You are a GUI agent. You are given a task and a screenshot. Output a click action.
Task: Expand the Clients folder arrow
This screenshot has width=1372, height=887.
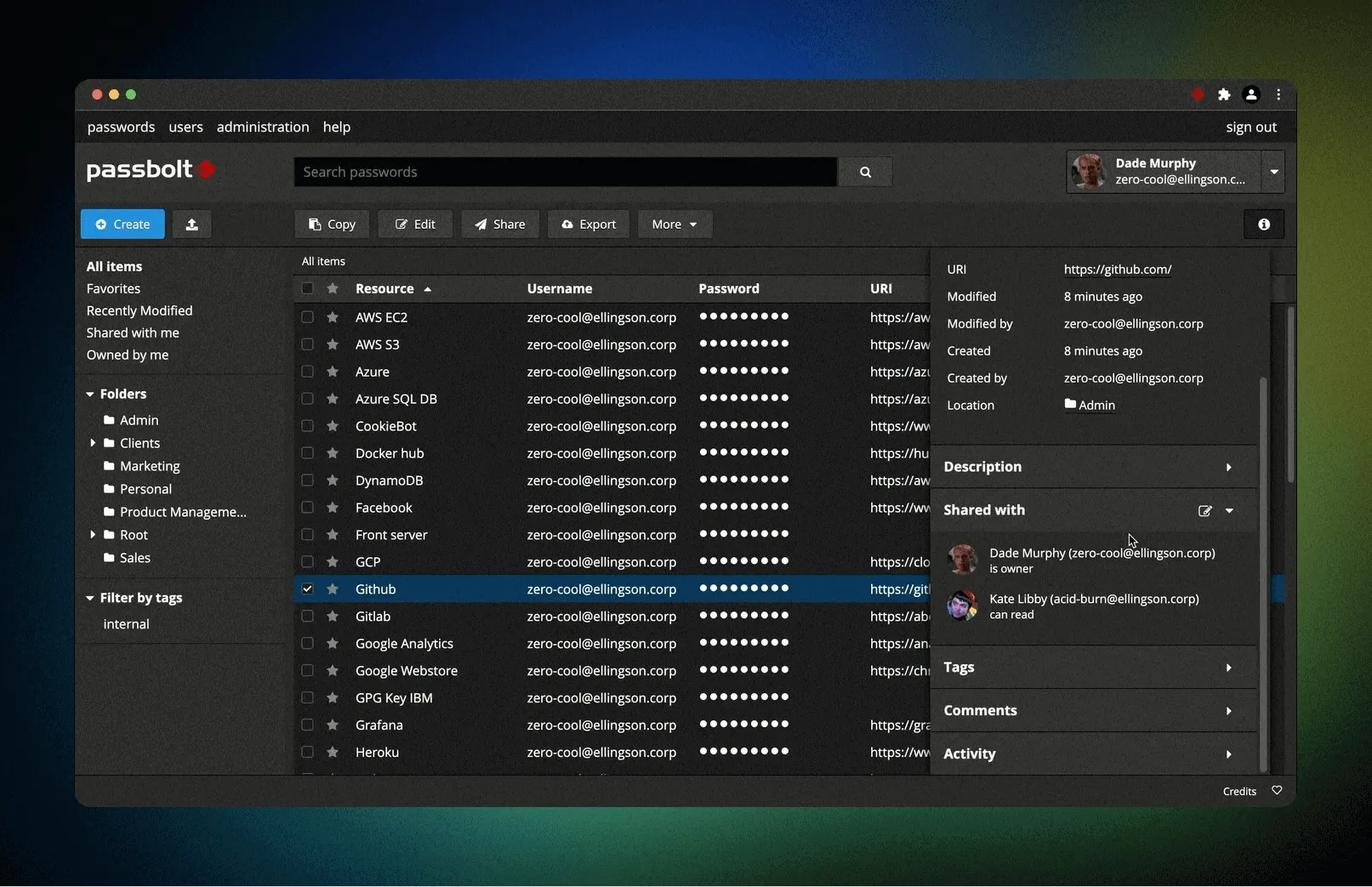coord(92,443)
